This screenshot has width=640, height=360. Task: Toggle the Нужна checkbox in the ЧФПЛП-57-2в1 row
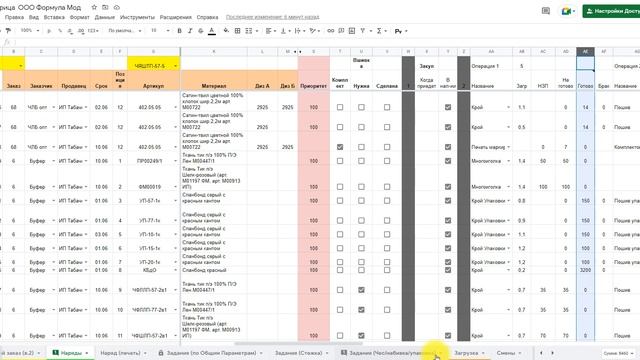361,290
